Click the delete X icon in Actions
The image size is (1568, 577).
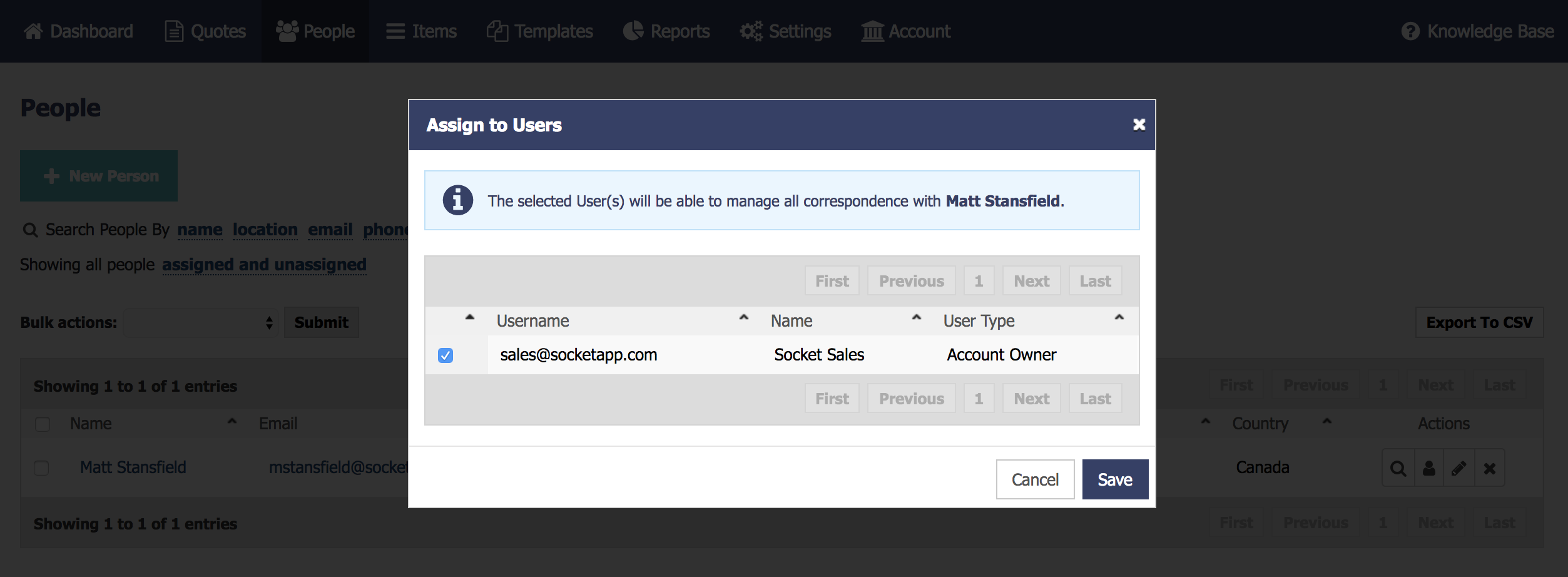pos(1489,468)
